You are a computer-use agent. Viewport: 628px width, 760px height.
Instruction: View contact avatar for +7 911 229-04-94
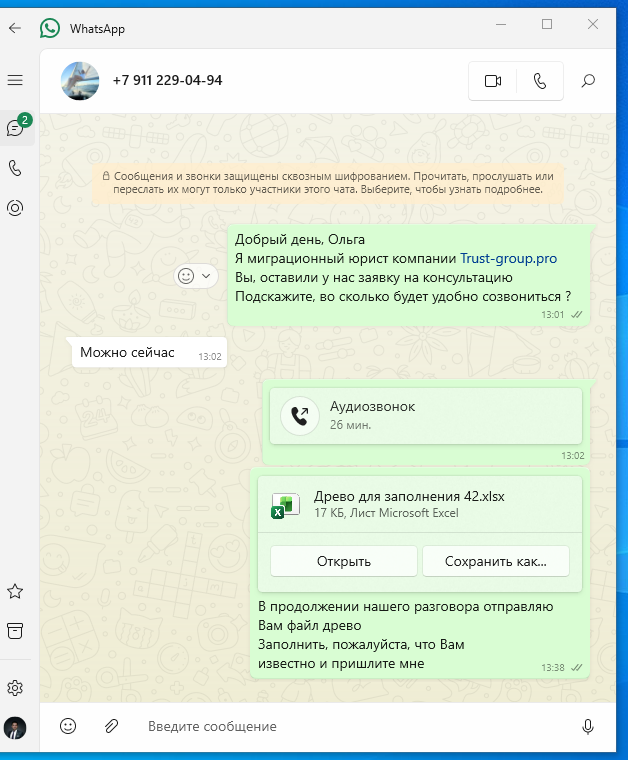click(x=80, y=81)
